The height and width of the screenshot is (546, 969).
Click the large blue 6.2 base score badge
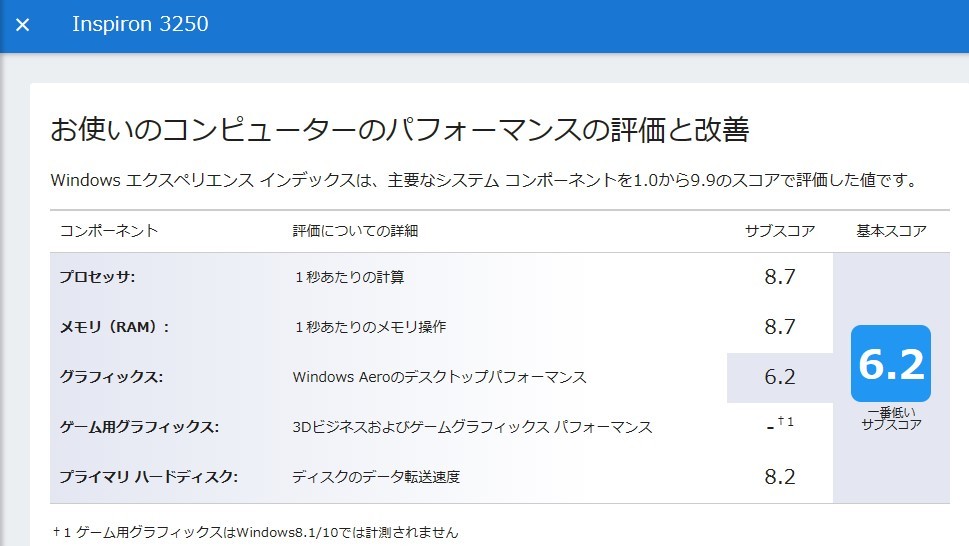891,363
